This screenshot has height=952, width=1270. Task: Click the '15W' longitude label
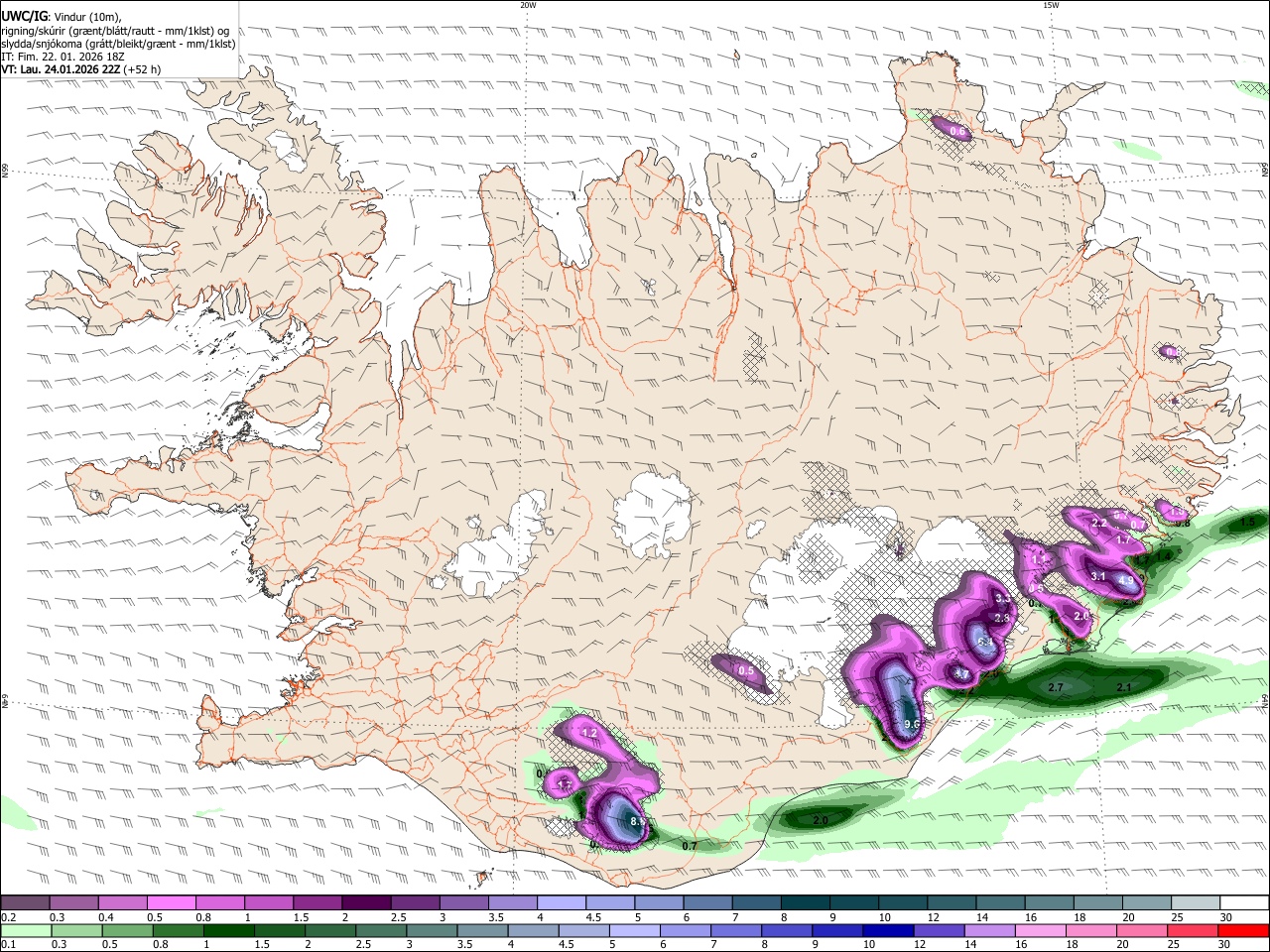[1051, 5]
